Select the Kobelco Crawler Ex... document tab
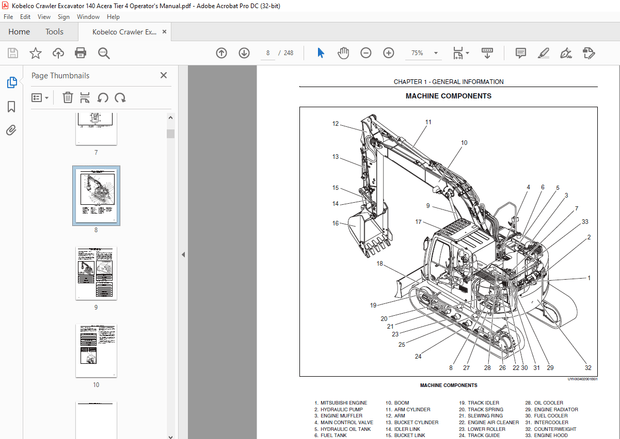 coord(124,32)
